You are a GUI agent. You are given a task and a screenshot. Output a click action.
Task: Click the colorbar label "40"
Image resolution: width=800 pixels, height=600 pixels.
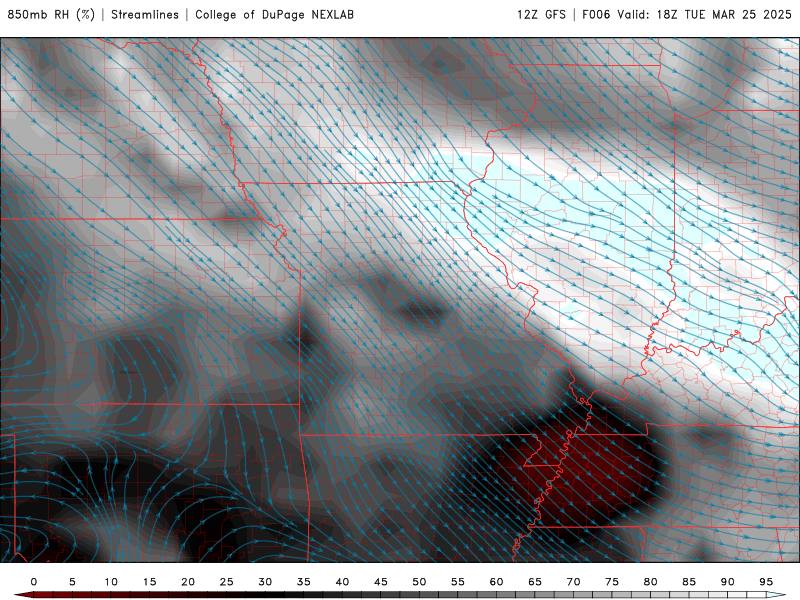click(342, 582)
